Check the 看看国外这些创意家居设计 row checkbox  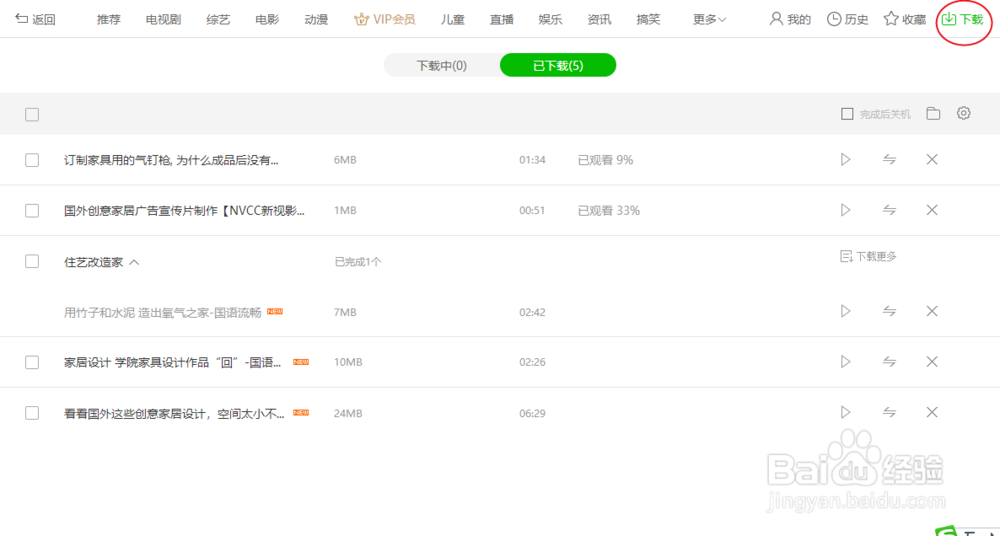point(32,413)
